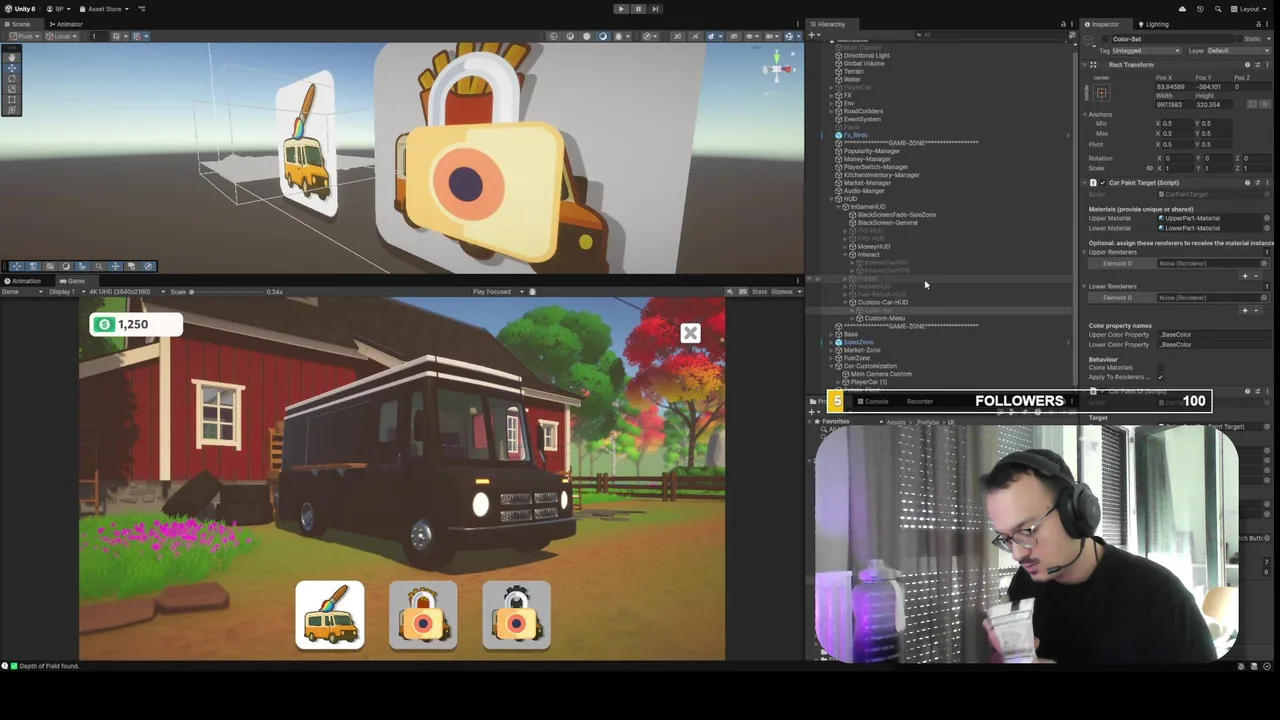The height and width of the screenshot is (720, 1280).
Task: Collapse the Car-Customization object
Action: [x=832, y=366]
